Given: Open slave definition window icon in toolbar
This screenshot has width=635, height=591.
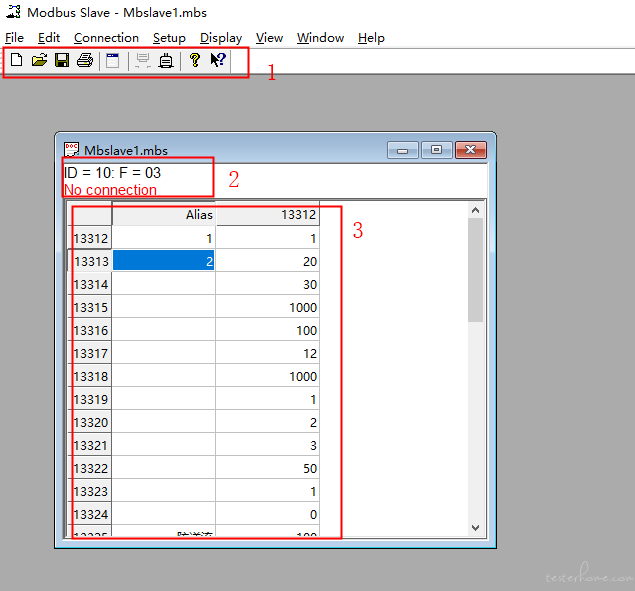Looking at the screenshot, I should [113, 60].
